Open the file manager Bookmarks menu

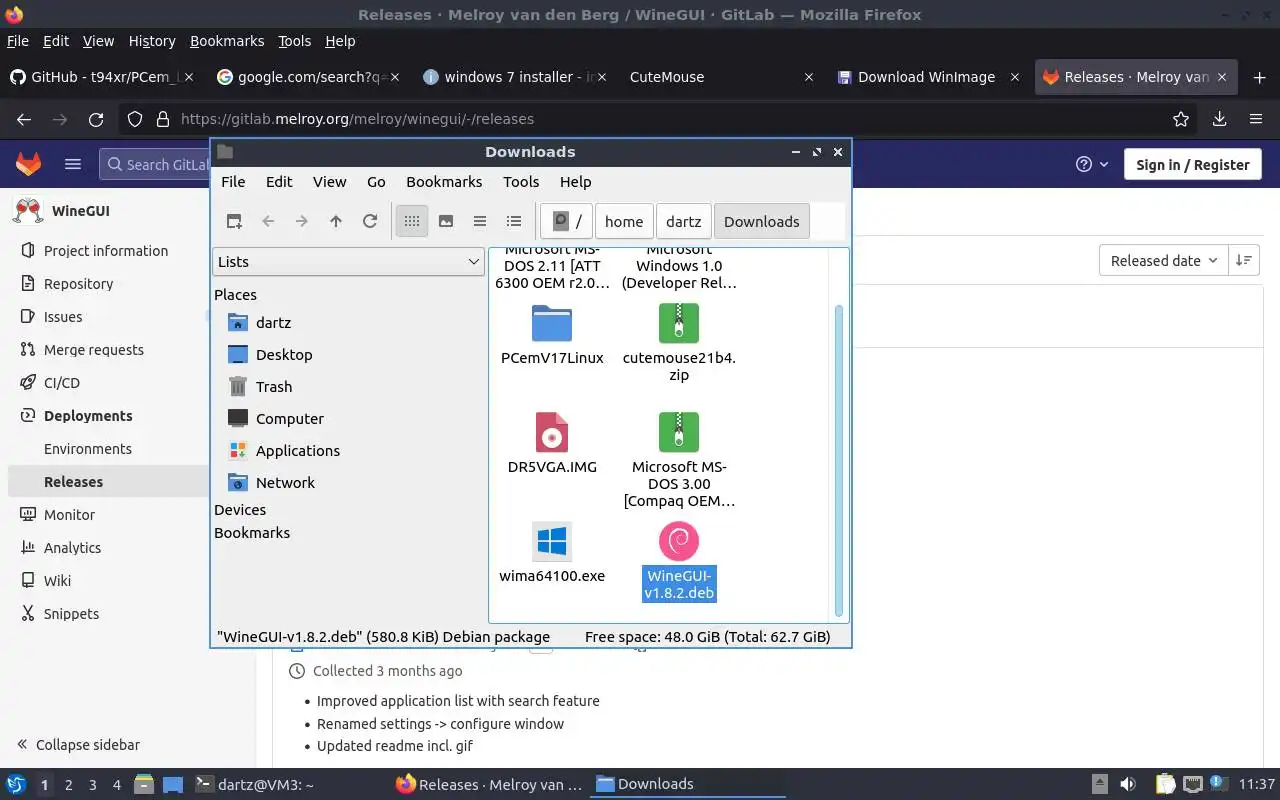444,182
